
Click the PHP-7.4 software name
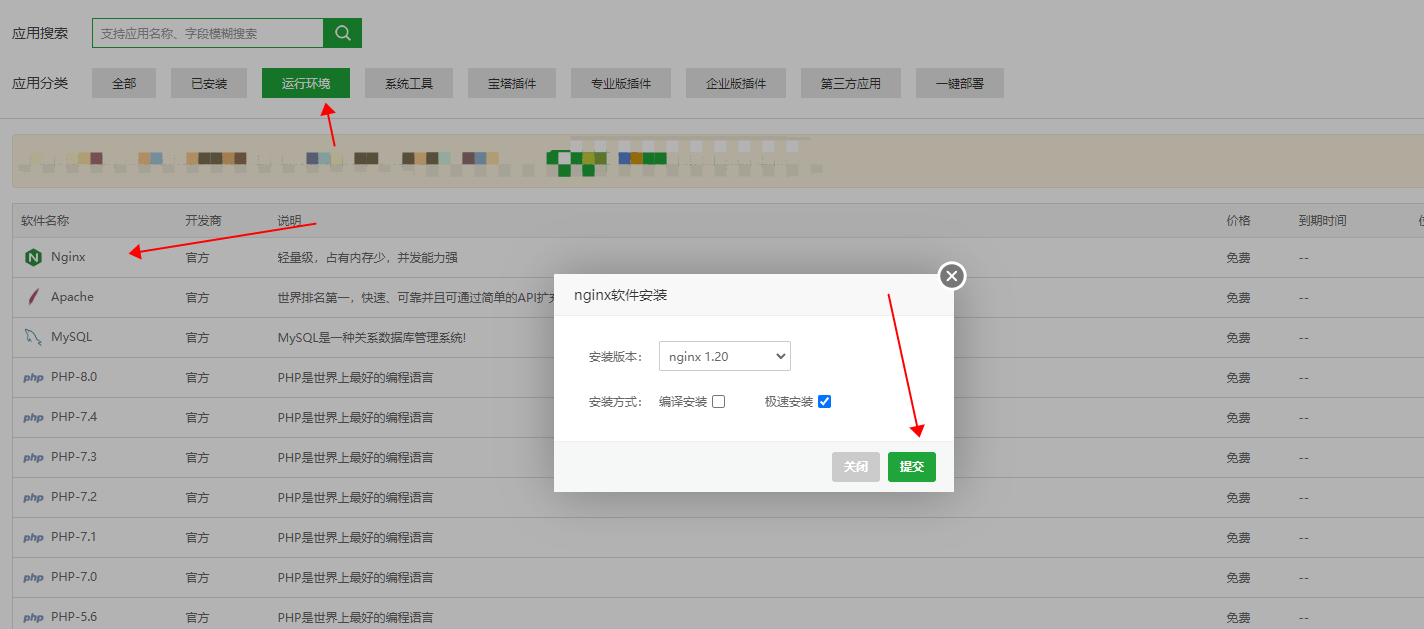(74, 417)
